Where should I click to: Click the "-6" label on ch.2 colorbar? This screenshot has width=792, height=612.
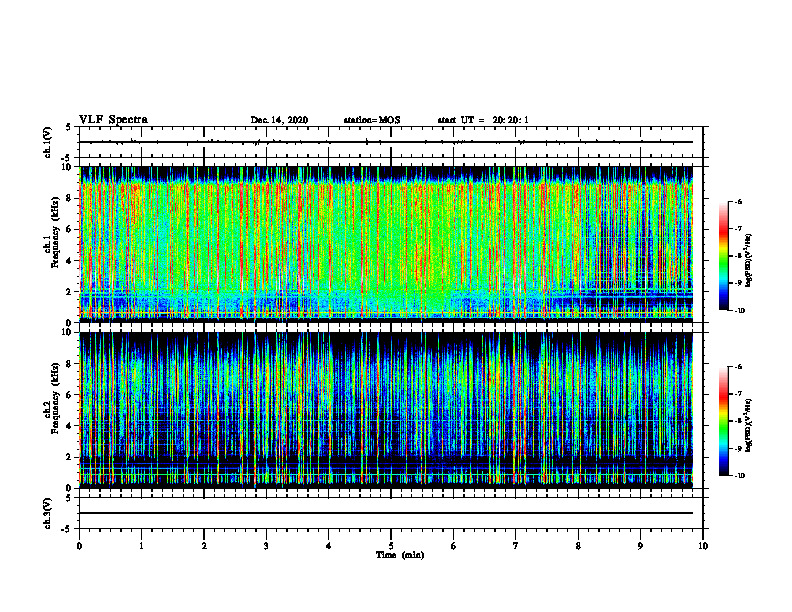738,367
